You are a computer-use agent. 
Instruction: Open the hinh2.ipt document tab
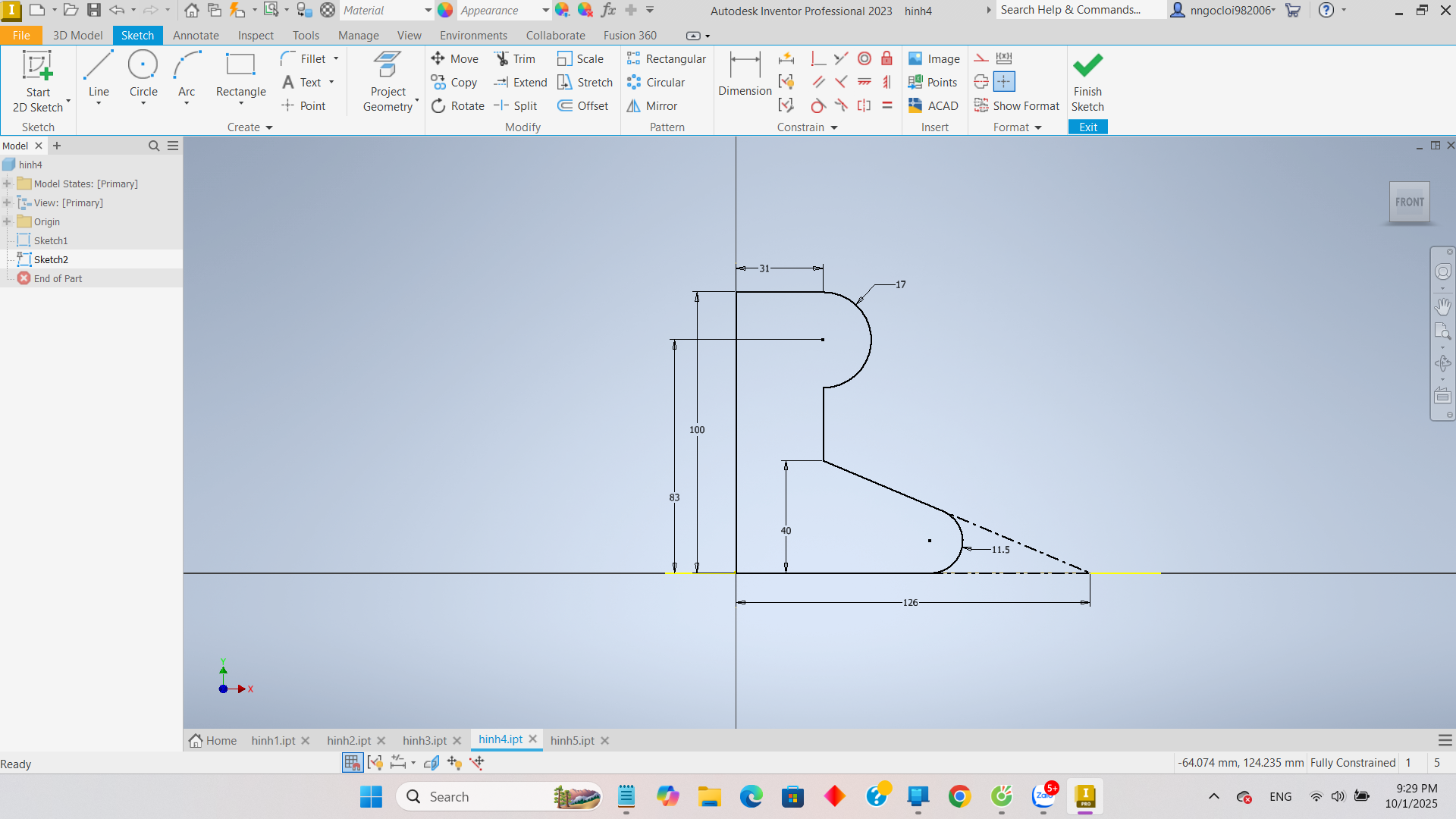tap(349, 741)
